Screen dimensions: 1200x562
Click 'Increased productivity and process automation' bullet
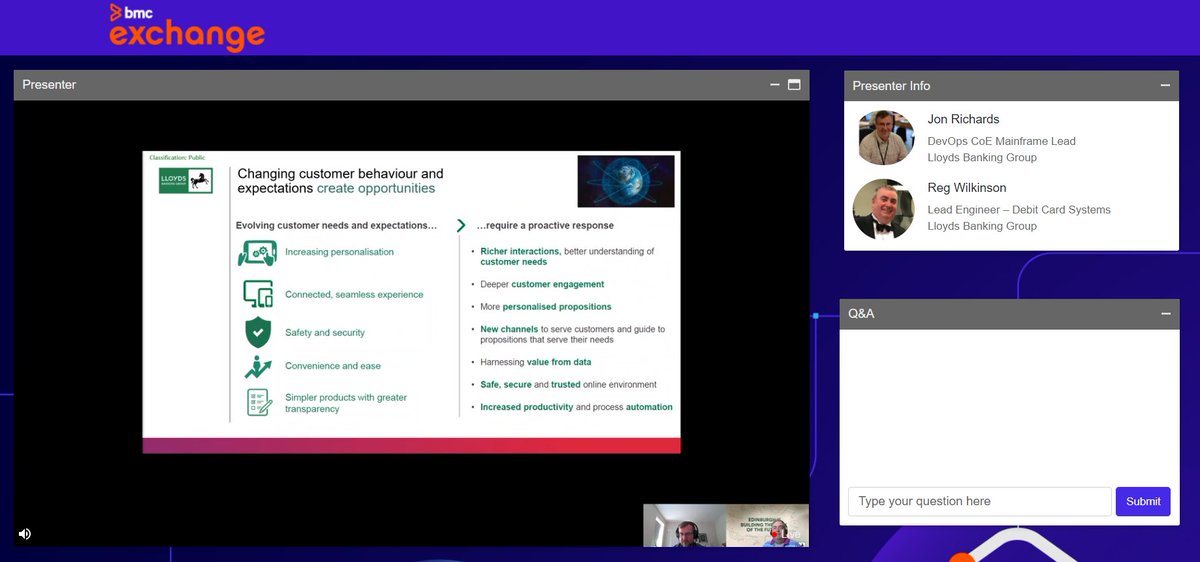(x=576, y=407)
